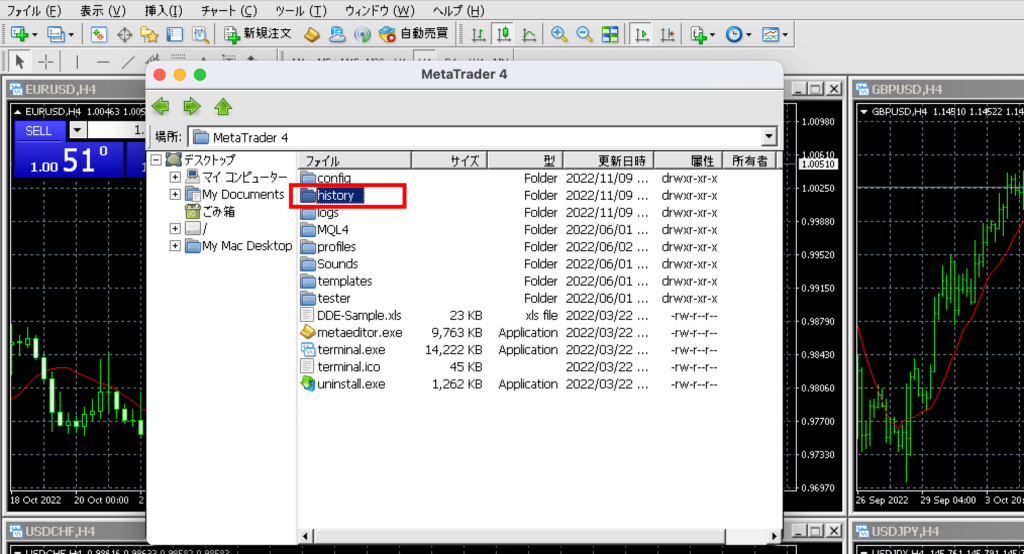Sort by the サイズ column header
Screen dimensions: 1024x554
(x=449, y=160)
